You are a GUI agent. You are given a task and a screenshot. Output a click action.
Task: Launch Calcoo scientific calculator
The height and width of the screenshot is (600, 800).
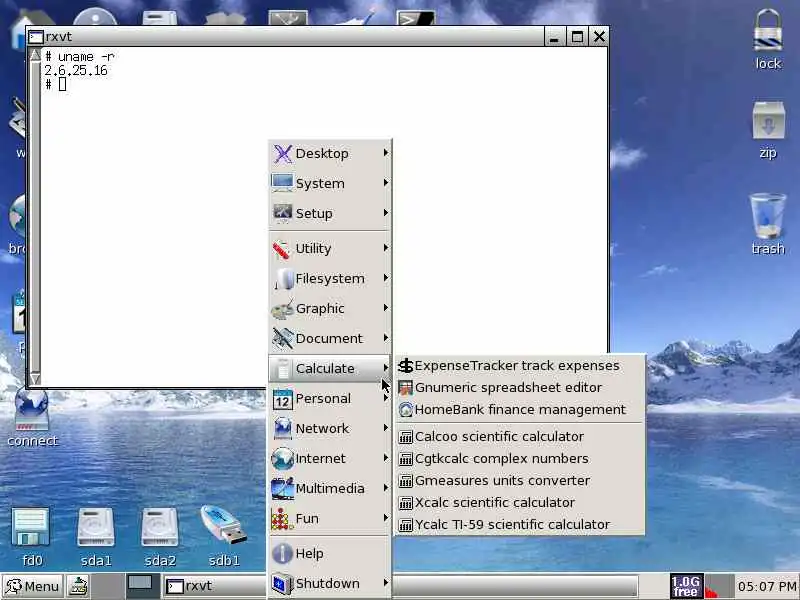click(519, 437)
